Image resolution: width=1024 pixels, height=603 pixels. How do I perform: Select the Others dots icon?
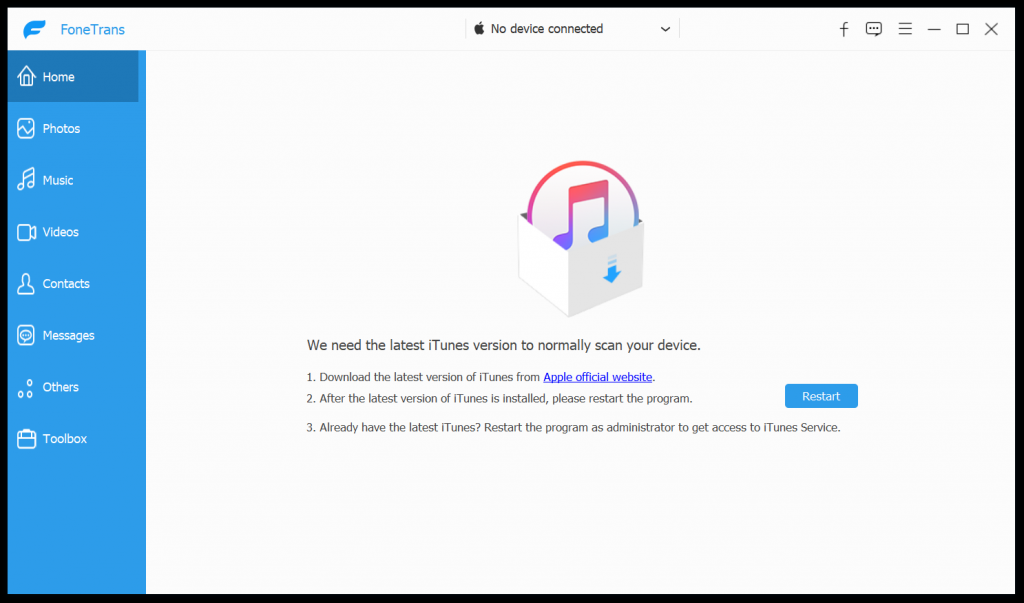click(x=26, y=387)
